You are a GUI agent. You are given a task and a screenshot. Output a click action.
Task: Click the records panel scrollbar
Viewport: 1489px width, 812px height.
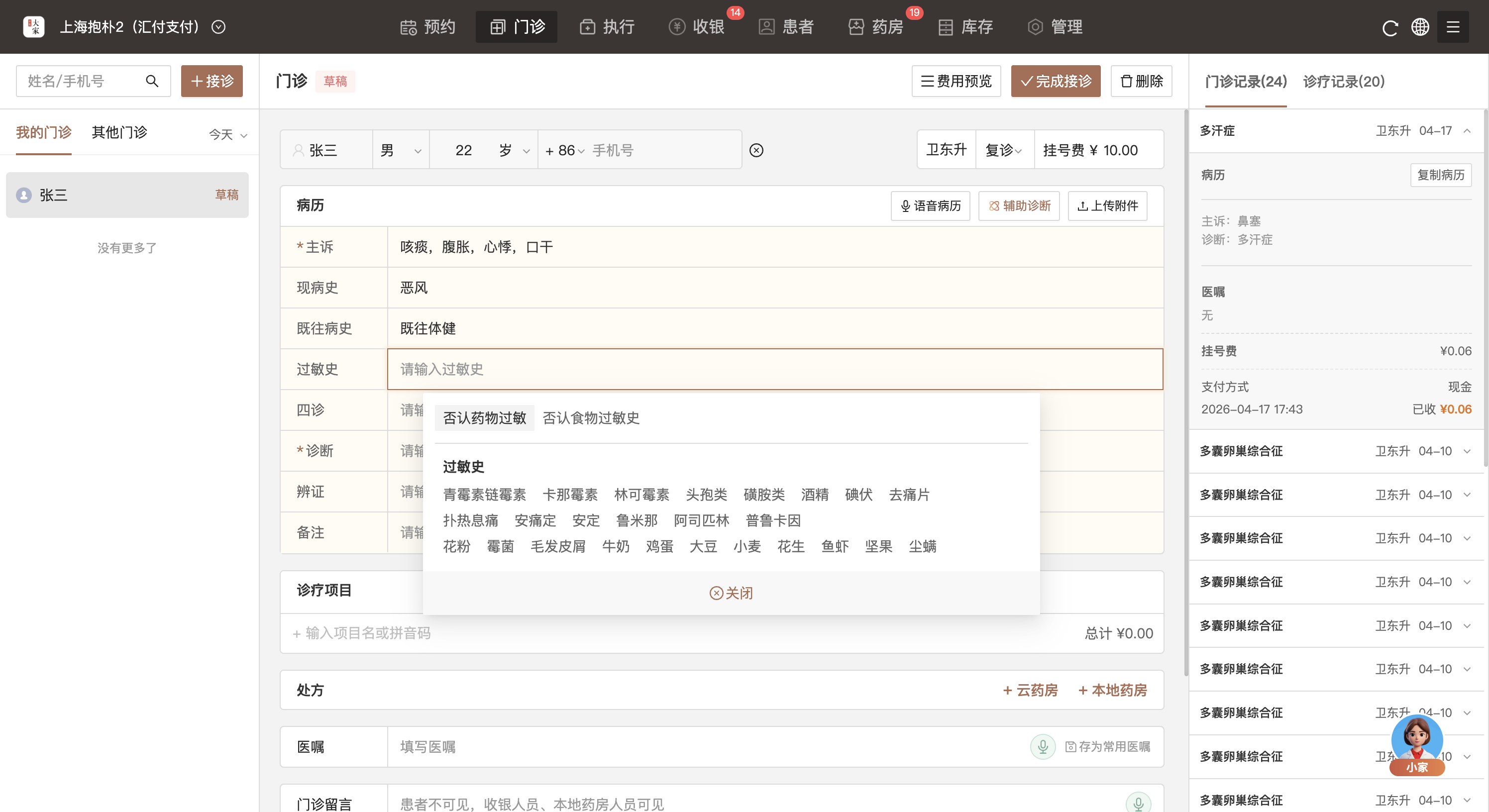pos(1486,289)
